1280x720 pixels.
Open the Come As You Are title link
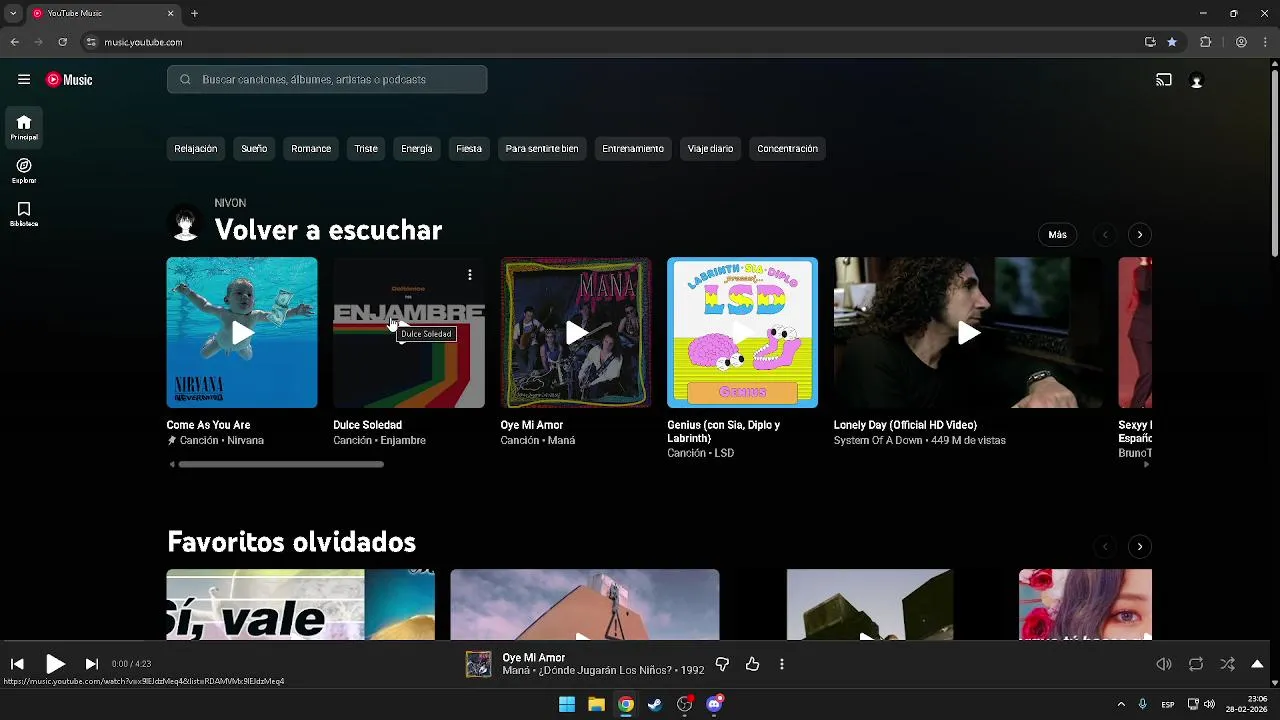pyautogui.click(x=208, y=425)
